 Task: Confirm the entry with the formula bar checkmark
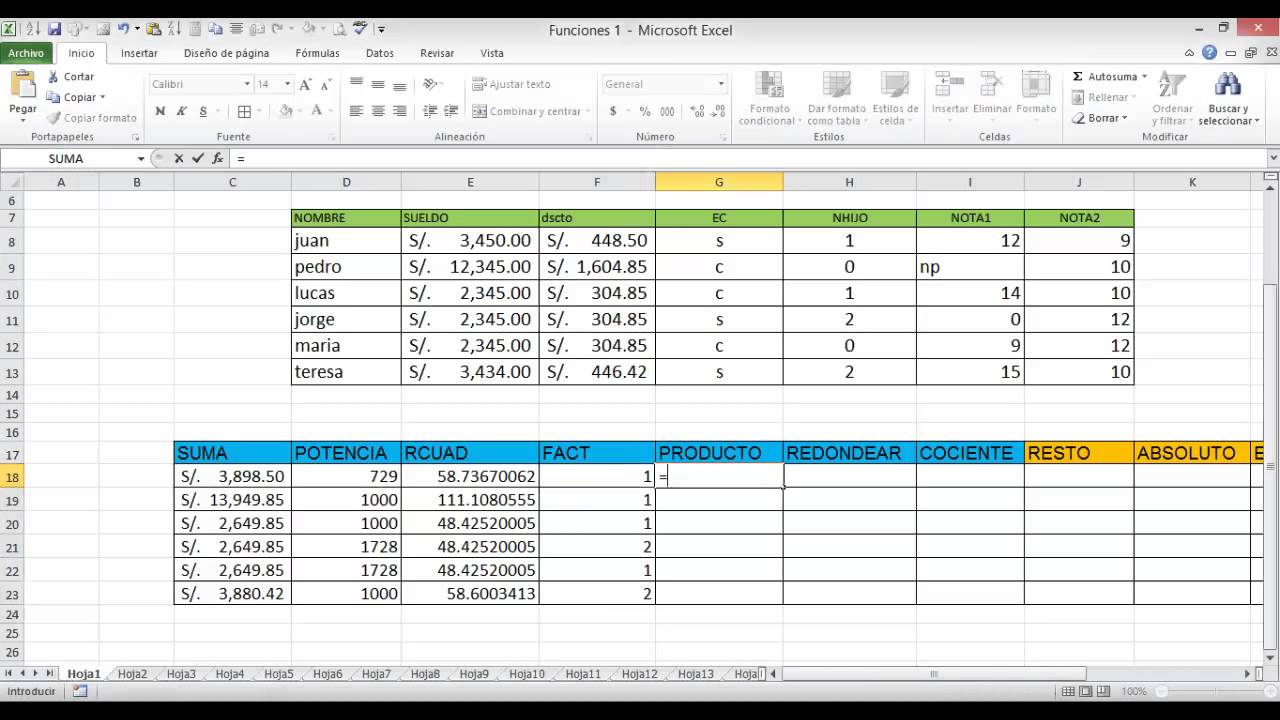point(198,158)
